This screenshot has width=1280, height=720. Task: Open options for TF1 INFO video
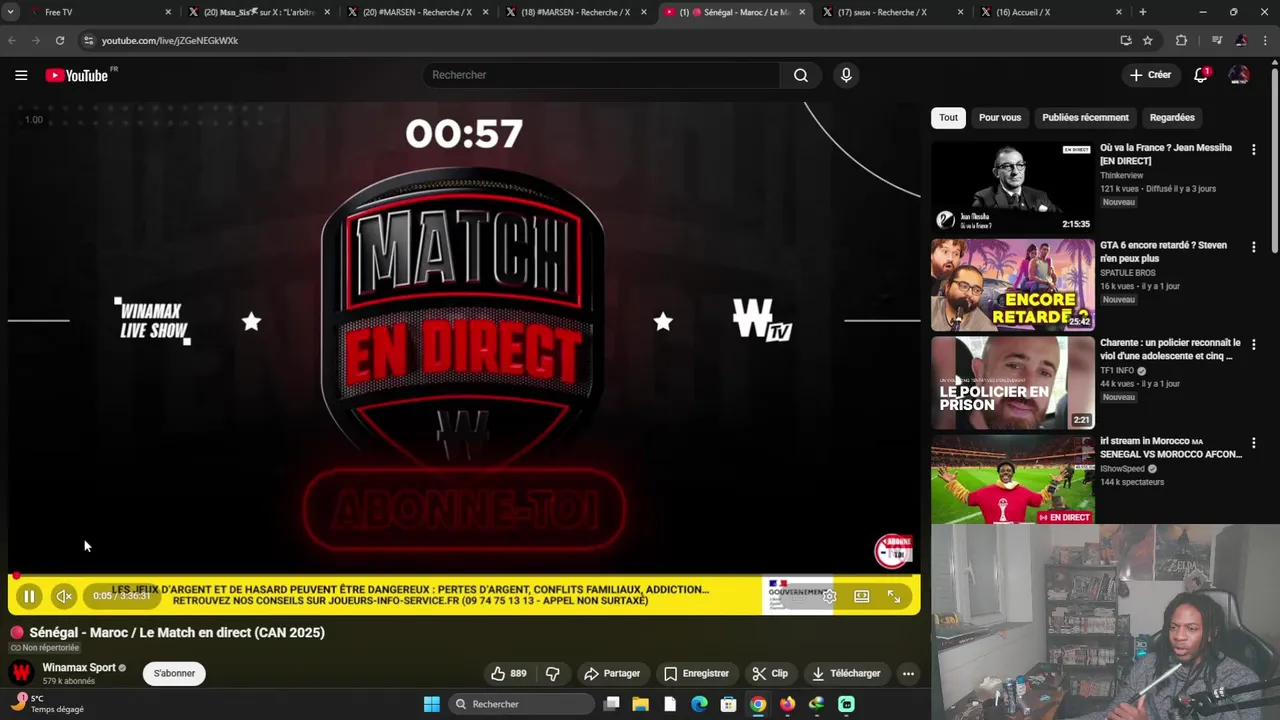coord(1253,344)
